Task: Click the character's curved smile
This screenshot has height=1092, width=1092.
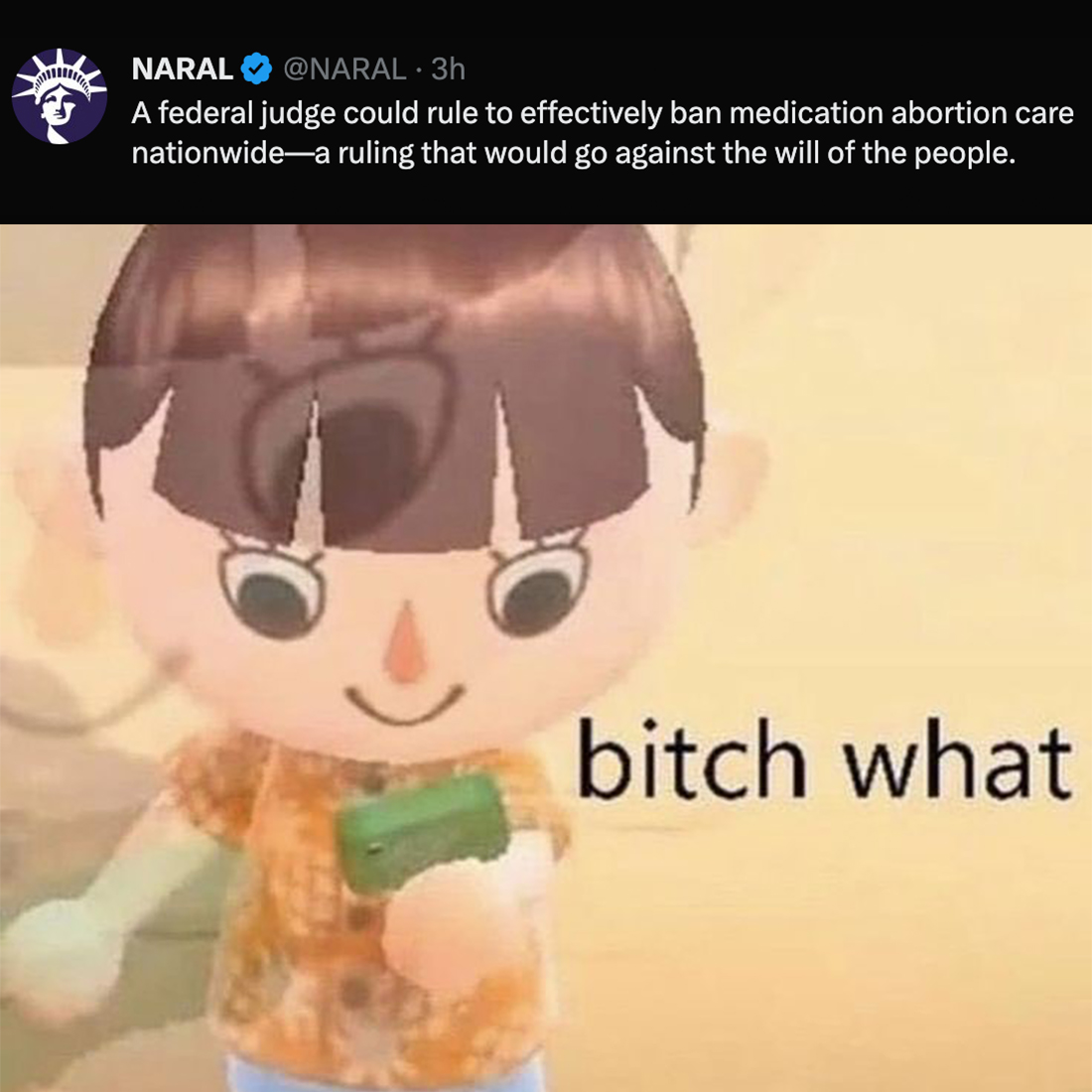Action: tap(405, 706)
